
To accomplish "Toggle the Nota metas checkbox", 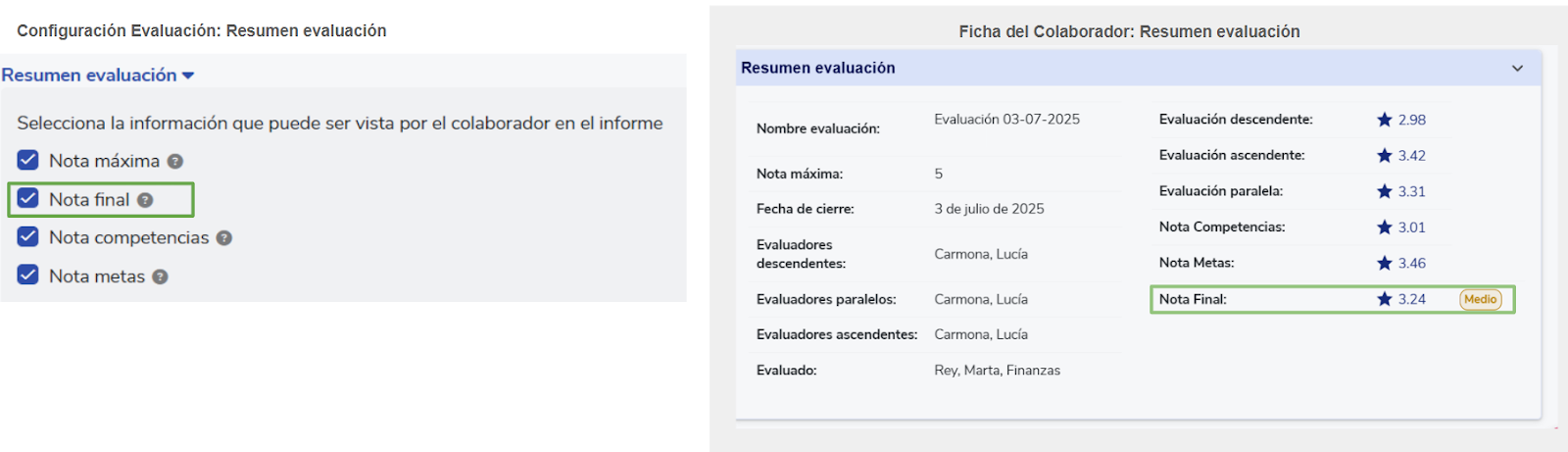I will (28, 275).
